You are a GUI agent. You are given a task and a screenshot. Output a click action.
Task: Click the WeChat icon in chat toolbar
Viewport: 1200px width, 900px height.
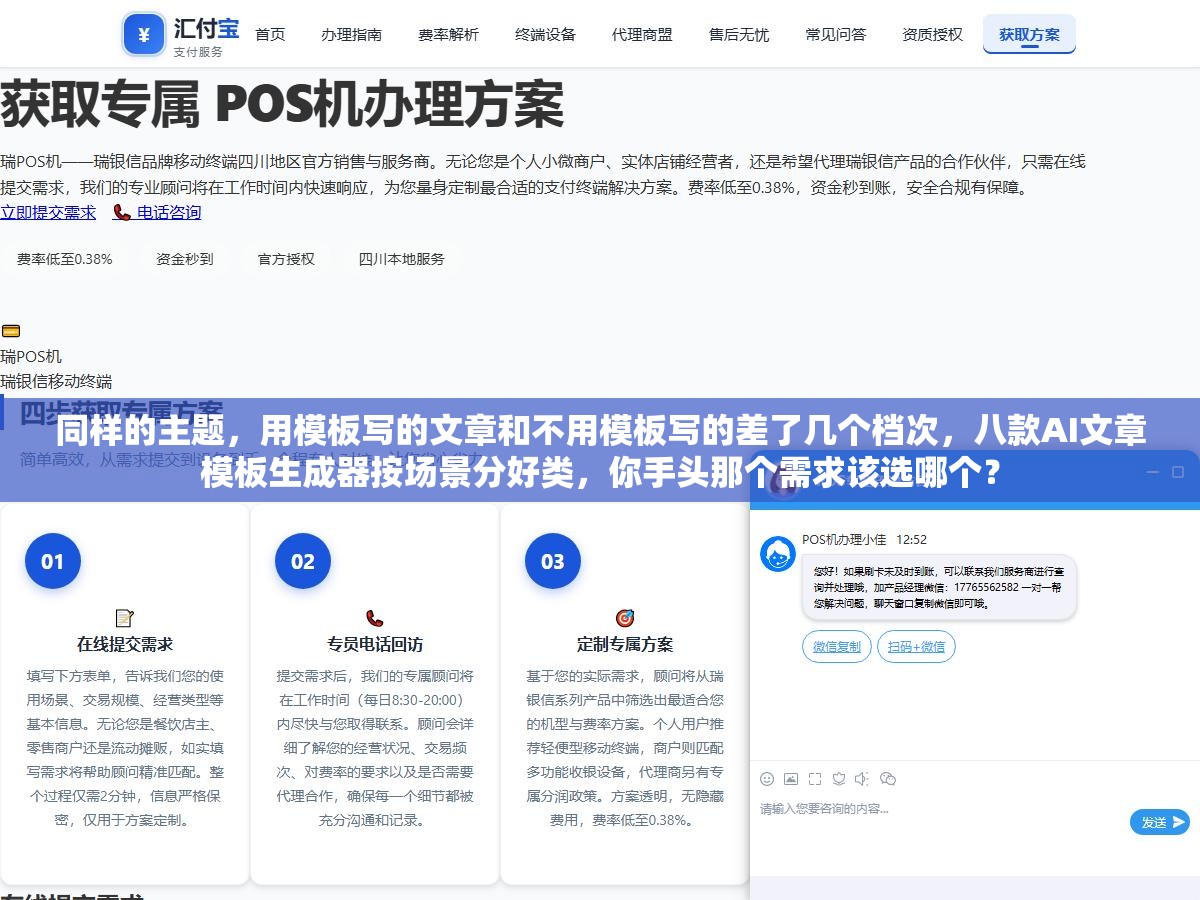pyautogui.click(x=887, y=779)
